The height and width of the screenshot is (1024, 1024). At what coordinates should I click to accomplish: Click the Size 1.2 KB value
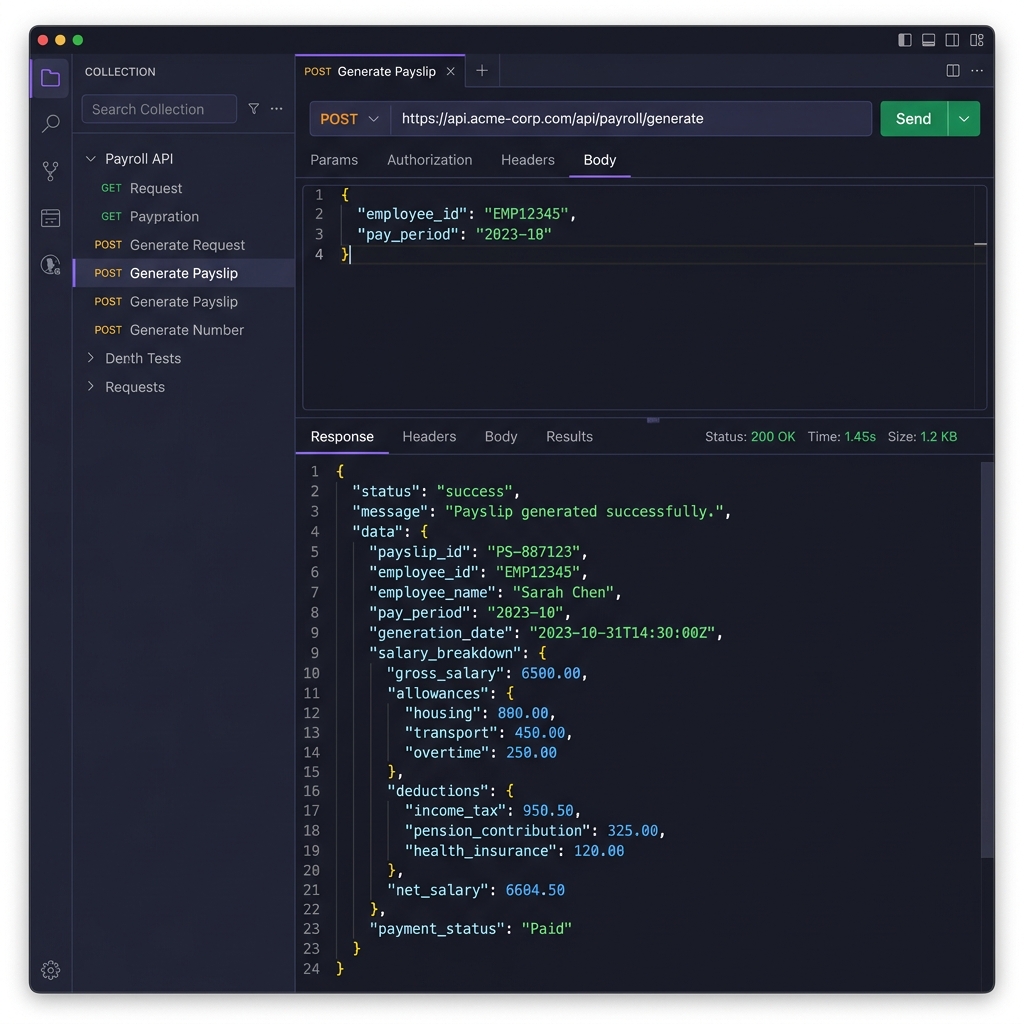pyautogui.click(x=938, y=436)
